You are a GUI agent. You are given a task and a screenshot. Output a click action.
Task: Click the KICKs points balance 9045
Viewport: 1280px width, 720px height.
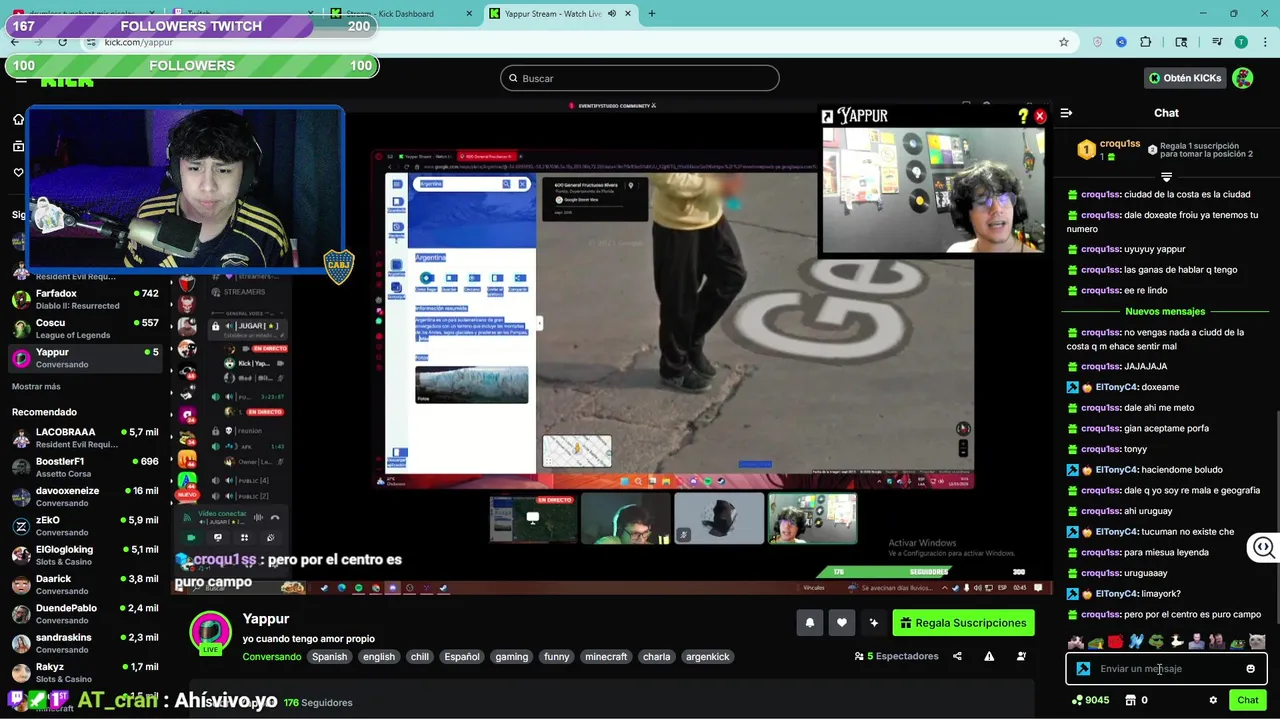(1090, 700)
